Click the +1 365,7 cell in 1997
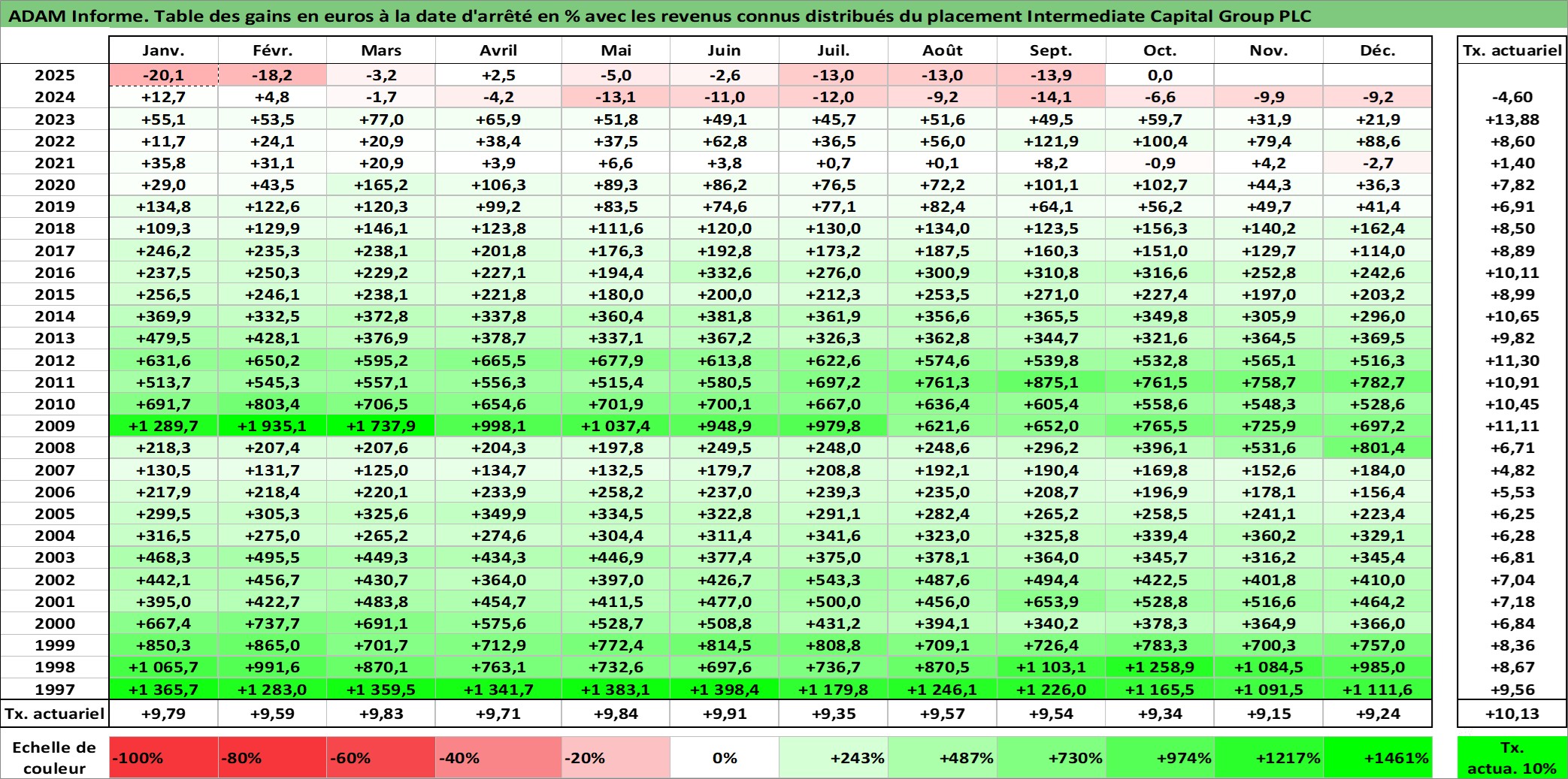Screen dimensions: 1568x779 click(x=164, y=689)
